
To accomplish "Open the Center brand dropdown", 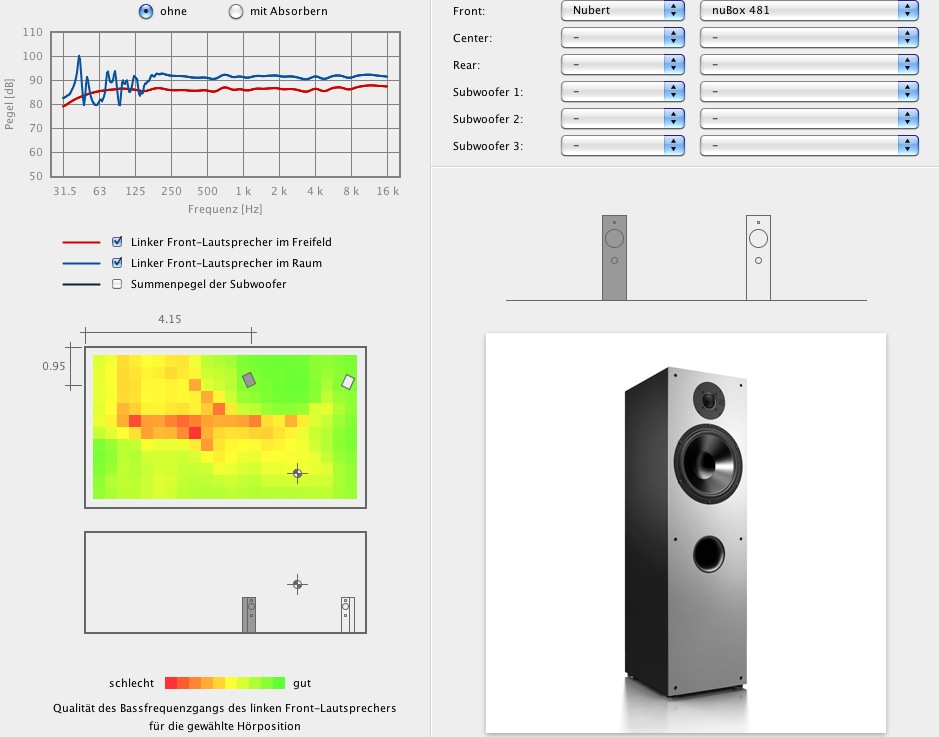I will [x=622, y=37].
